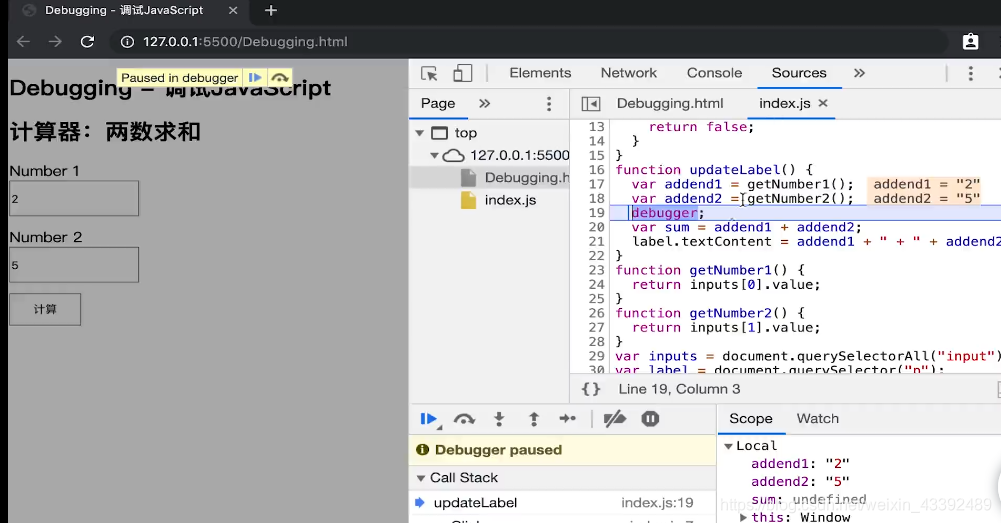Viewport: 1001px width, 523px height.
Task: Click the Number 1 input field
Action: pyautogui.click(x=74, y=199)
